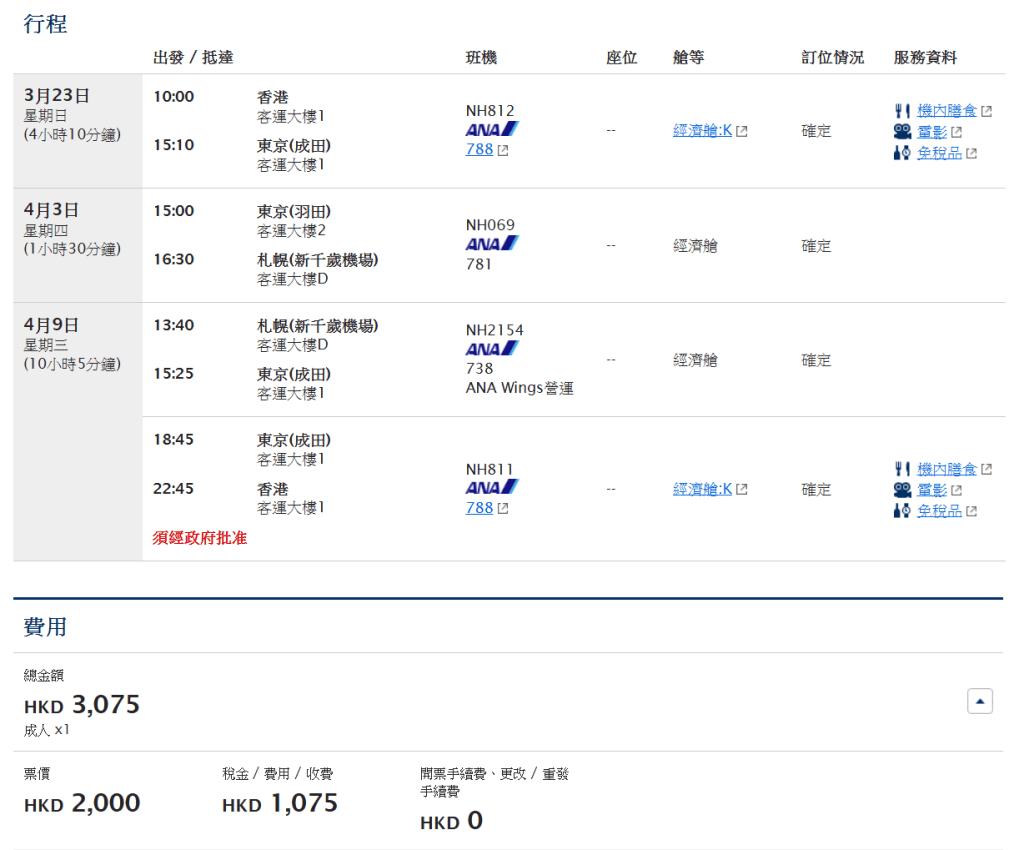Screen dimensions: 1024x850
Task: Click the duty-free bottle icon for NH811
Action: coord(902,511)
